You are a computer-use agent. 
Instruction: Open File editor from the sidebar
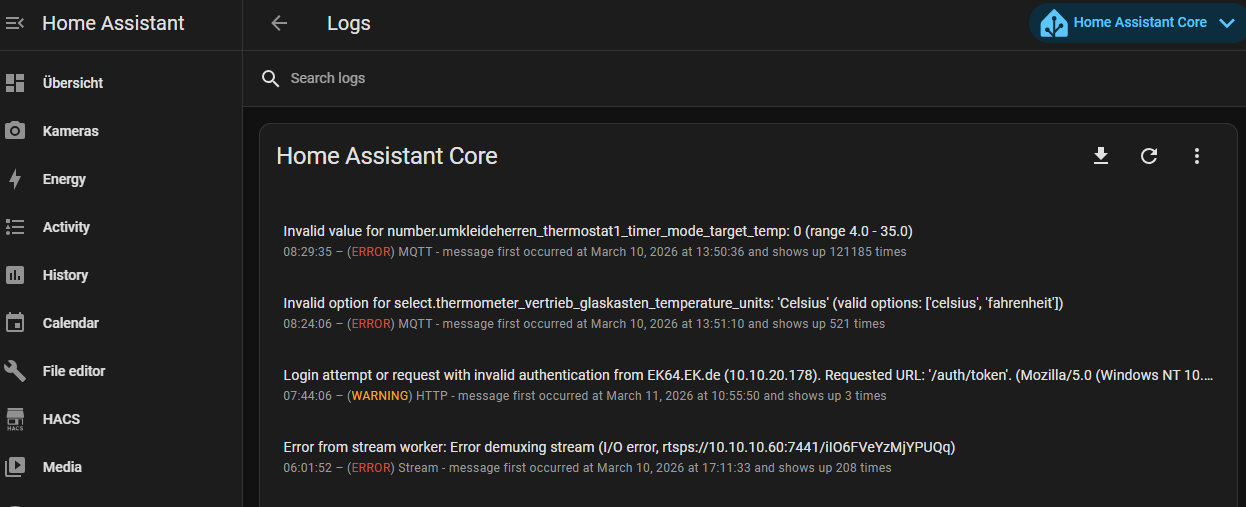(x=74, y=371)
